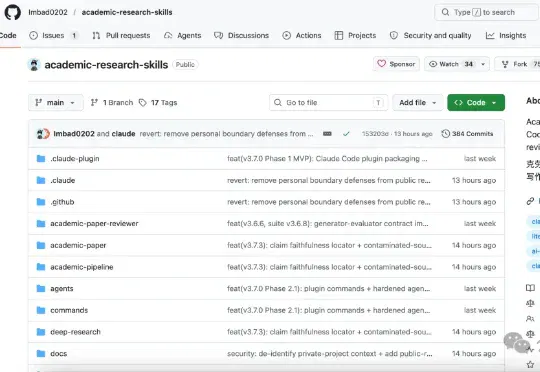Open the Add file dropdown
The image size is (540, 372).
click(x=418, y=103)
